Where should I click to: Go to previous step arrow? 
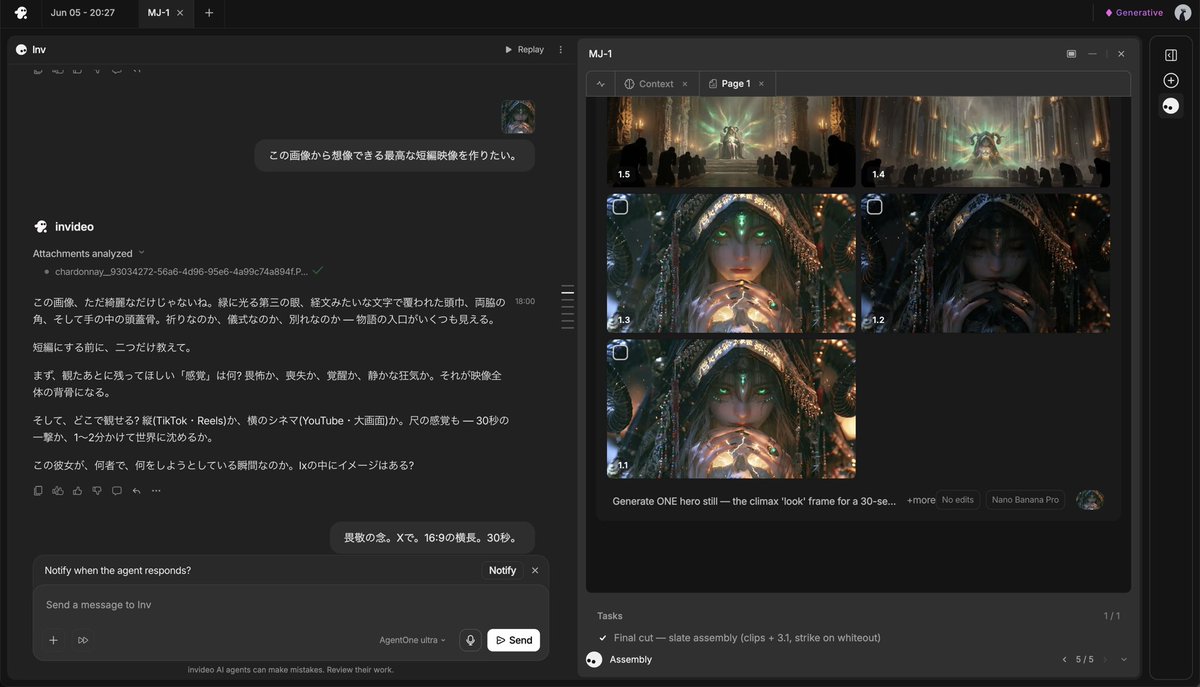[1064, 660]
